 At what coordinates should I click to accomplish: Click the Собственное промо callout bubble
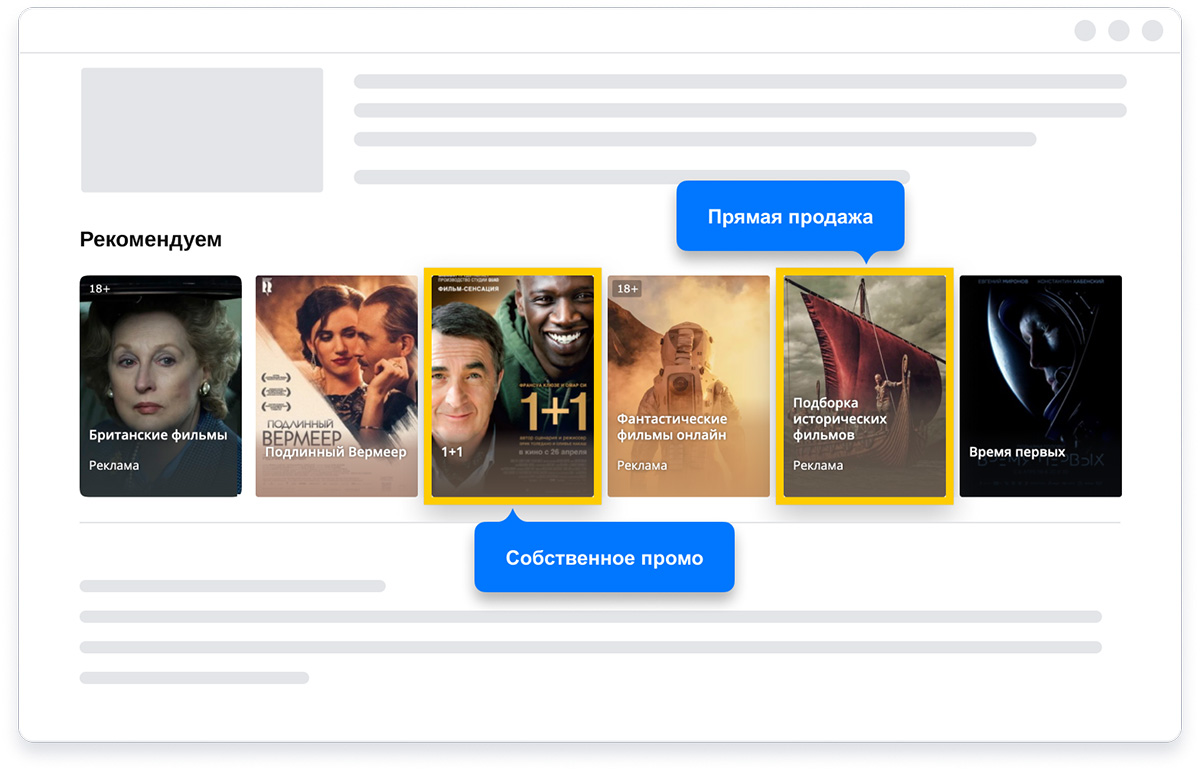[x=604, y=558]
